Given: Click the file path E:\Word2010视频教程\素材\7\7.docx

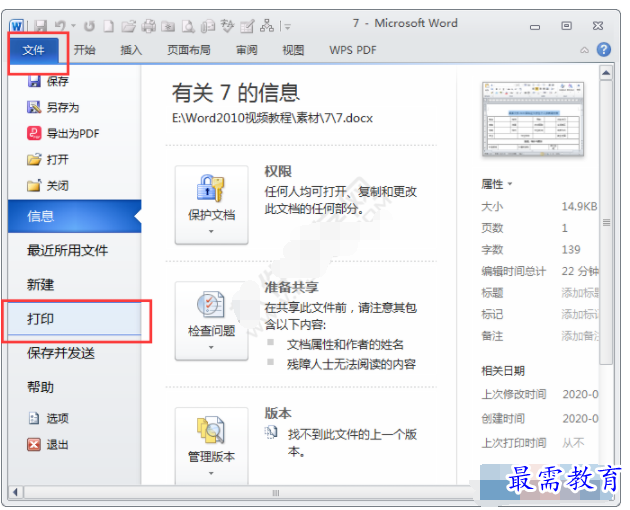Looking at the screenshot, I should coord(272,118).
